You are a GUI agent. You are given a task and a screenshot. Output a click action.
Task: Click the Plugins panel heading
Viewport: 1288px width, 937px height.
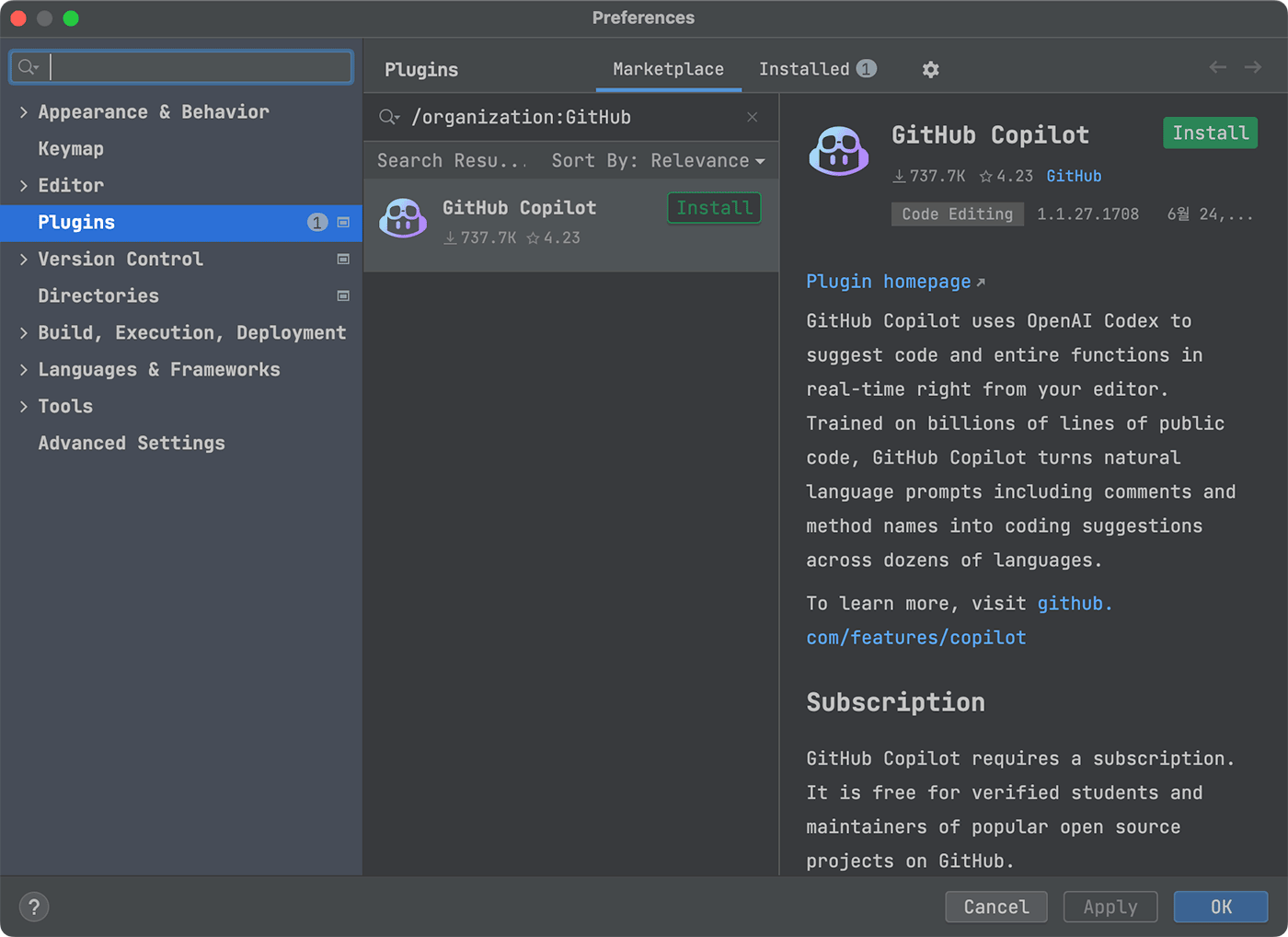(421, 70)
